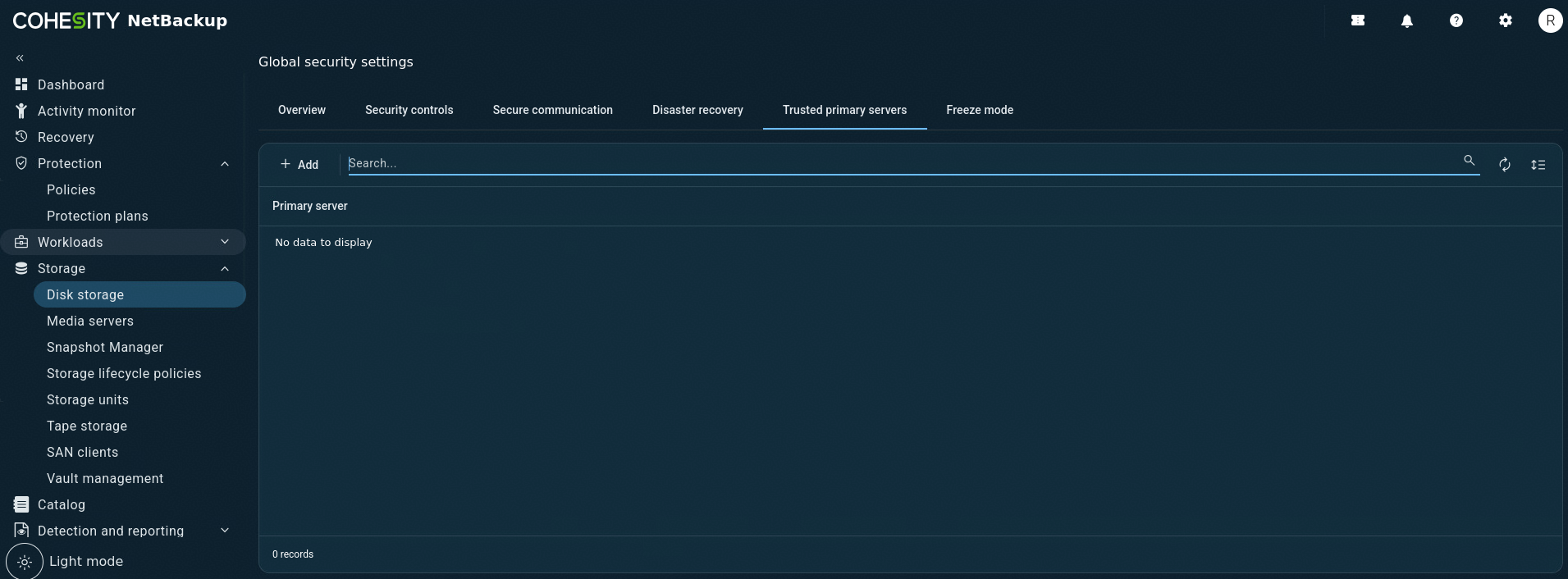Collapse the Storage section chevron

(225, 268)
